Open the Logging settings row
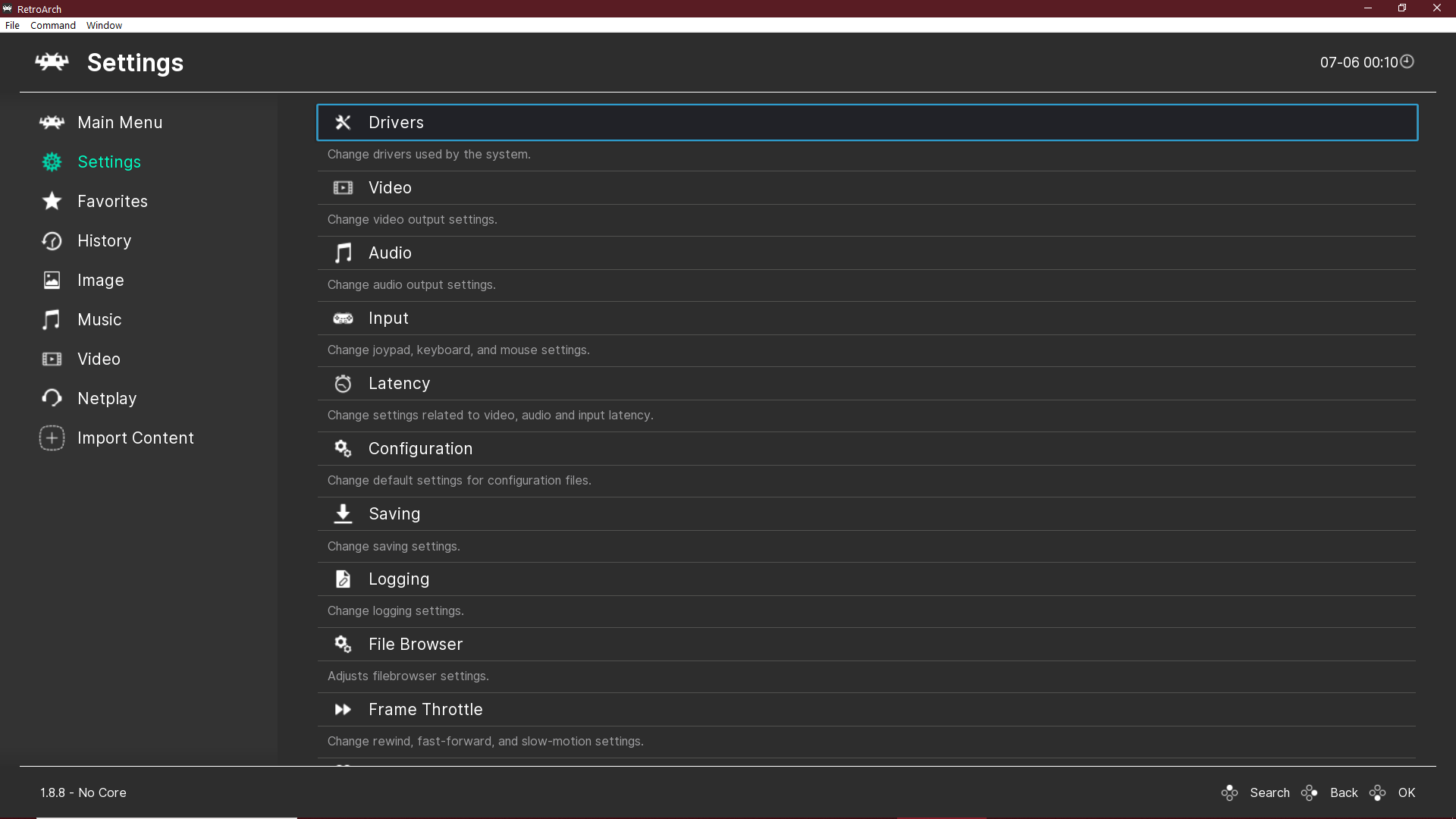The width and height of the screenshot is (1456, 819). pyautogui.click(x=867, y=579)
